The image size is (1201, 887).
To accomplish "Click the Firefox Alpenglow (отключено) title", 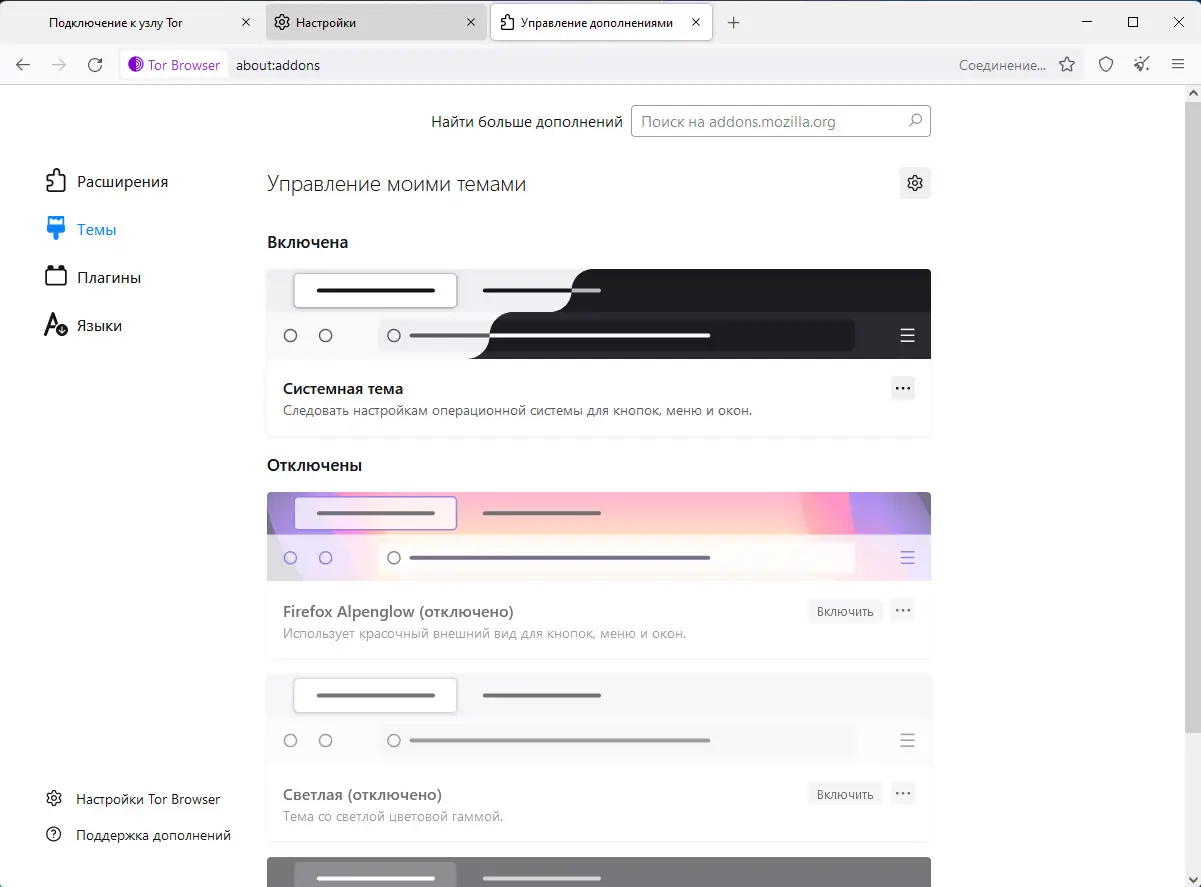I will [x=398, y=611].
